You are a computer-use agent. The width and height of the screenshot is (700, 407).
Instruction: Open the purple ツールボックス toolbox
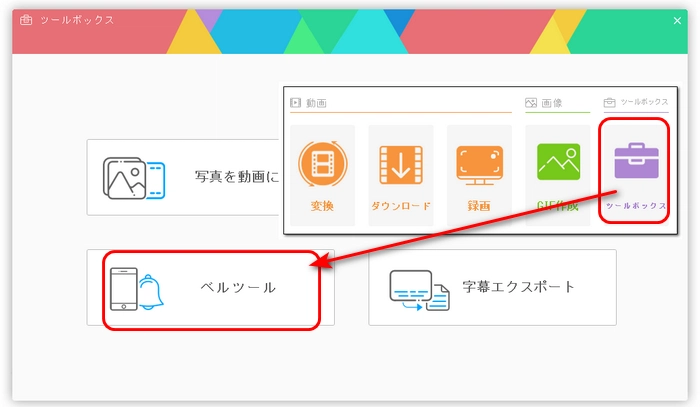pyautogui.click(x=636, y=175)
